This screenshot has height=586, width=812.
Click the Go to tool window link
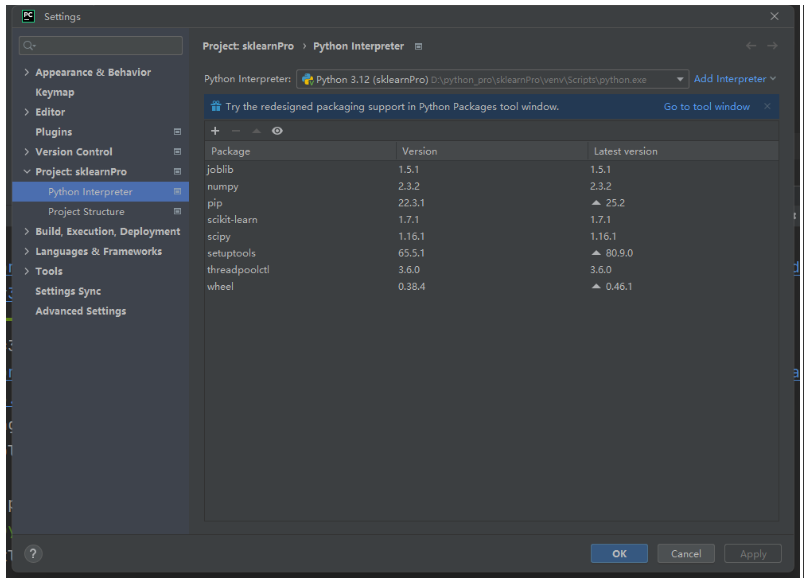(707, 107)
